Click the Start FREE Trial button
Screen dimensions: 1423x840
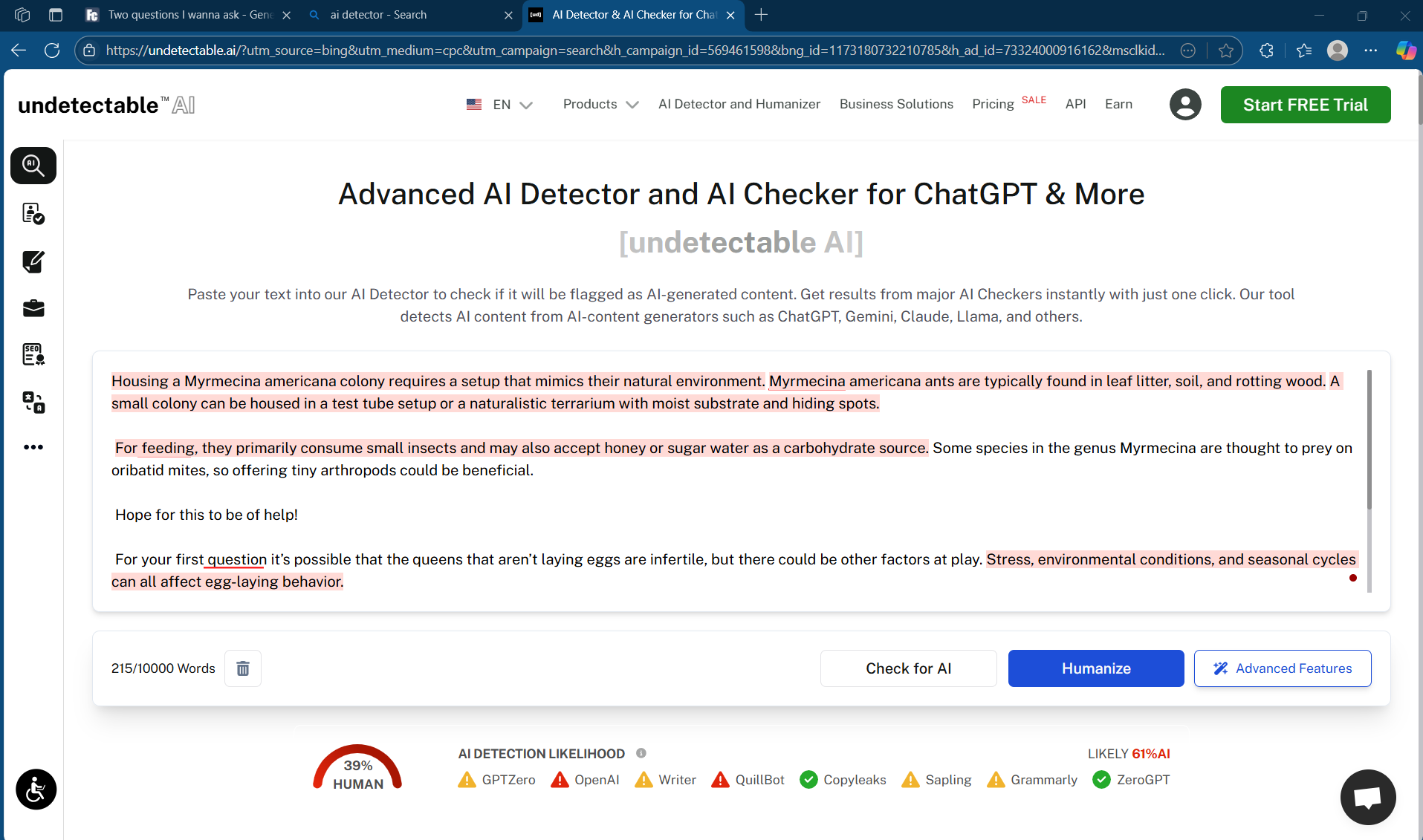(1306, 105)
